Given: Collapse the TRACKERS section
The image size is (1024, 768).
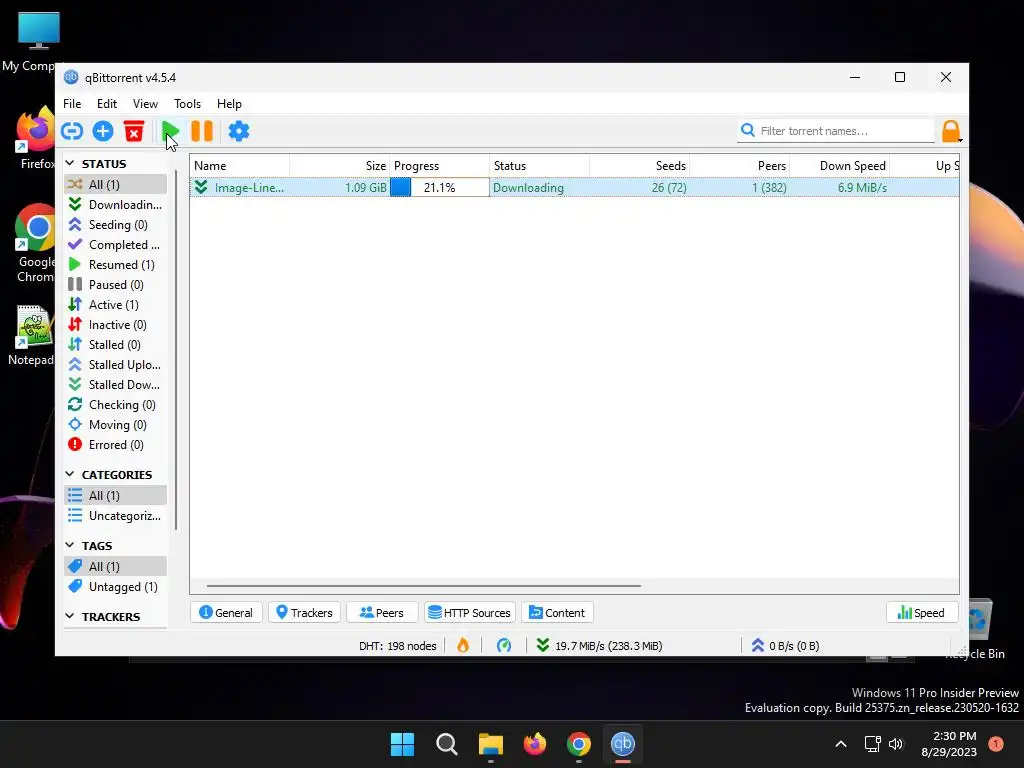Looking at the screenshot, I should pos(70,616).
